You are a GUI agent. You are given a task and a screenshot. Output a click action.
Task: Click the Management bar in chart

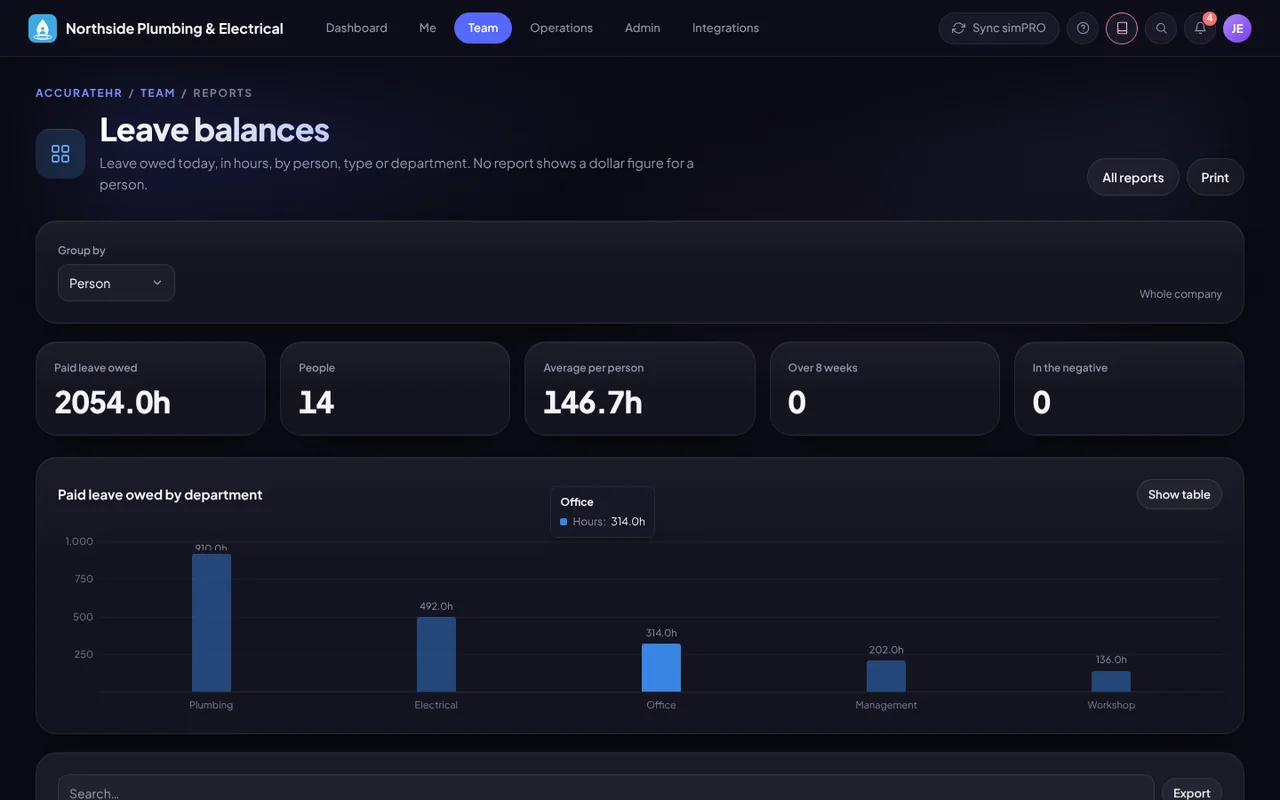[886, 676]
